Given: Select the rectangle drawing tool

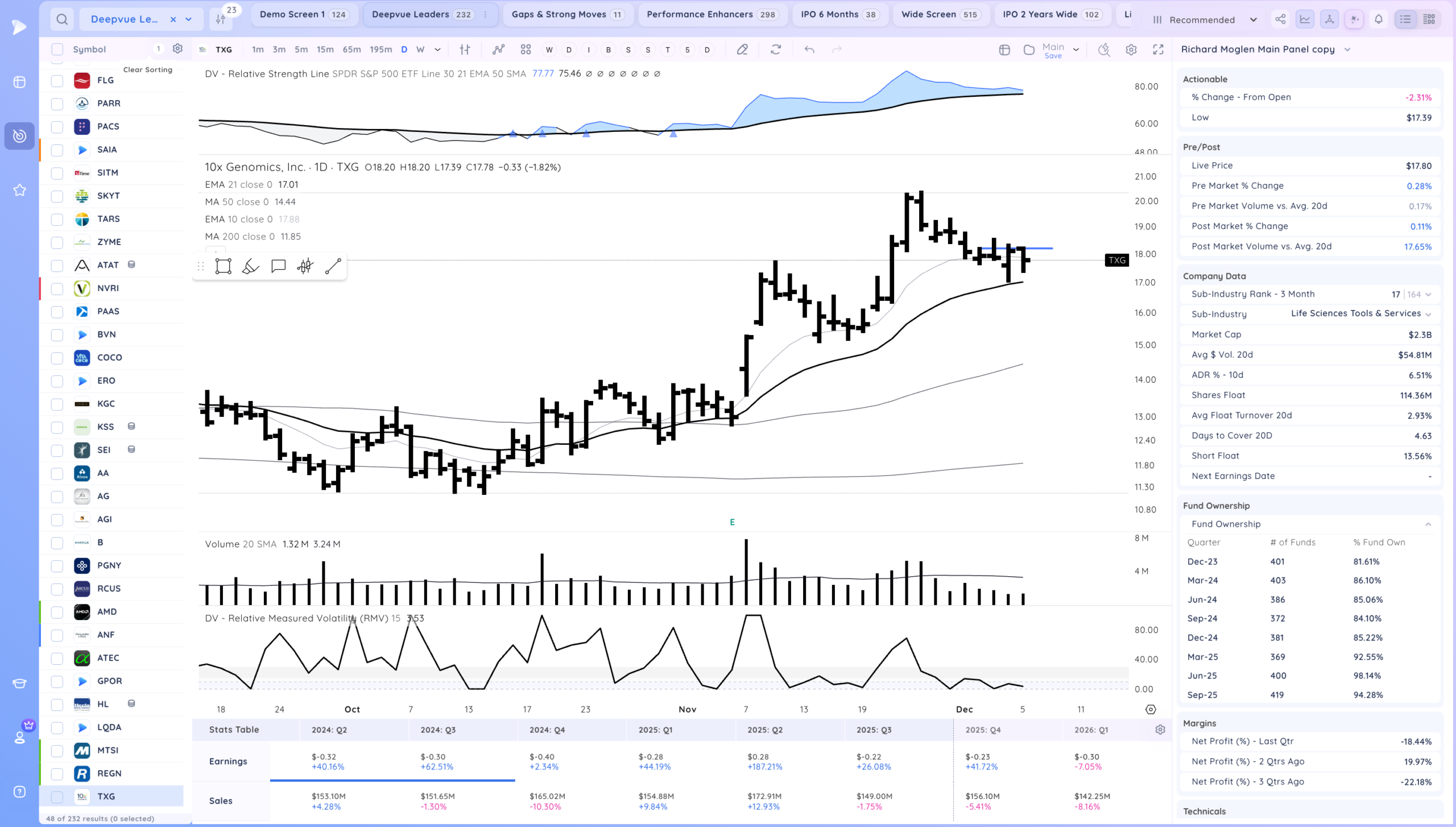Looking at the screenshot, I should [223, 266].
